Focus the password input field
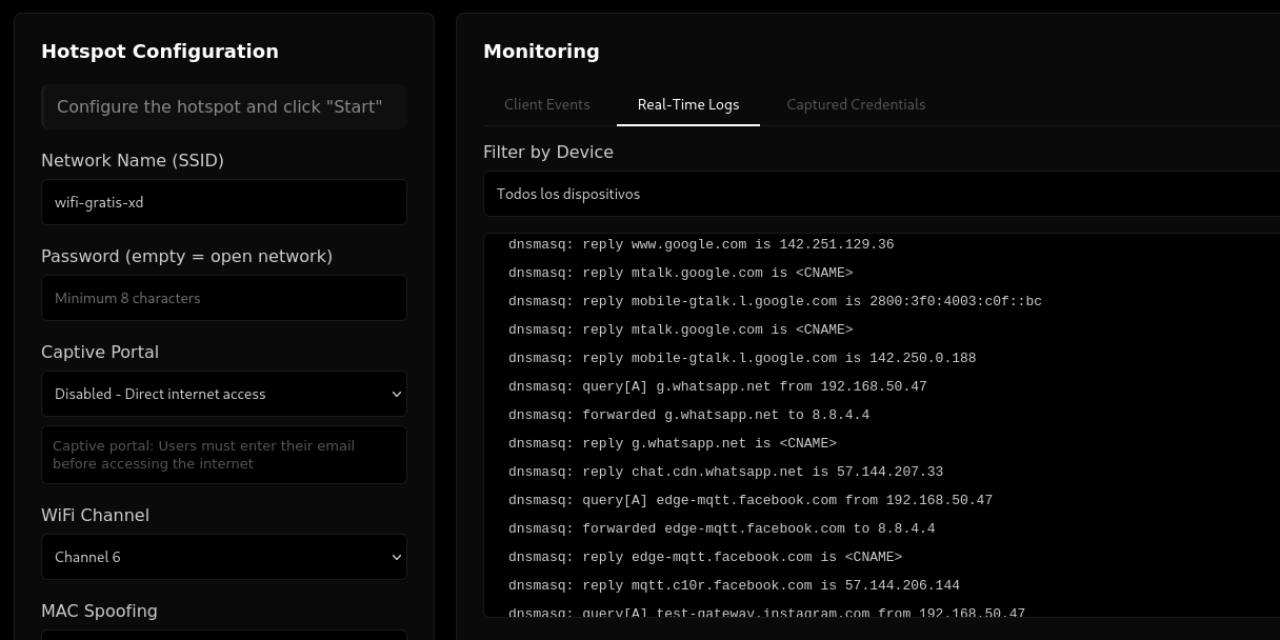 point(223,298)
